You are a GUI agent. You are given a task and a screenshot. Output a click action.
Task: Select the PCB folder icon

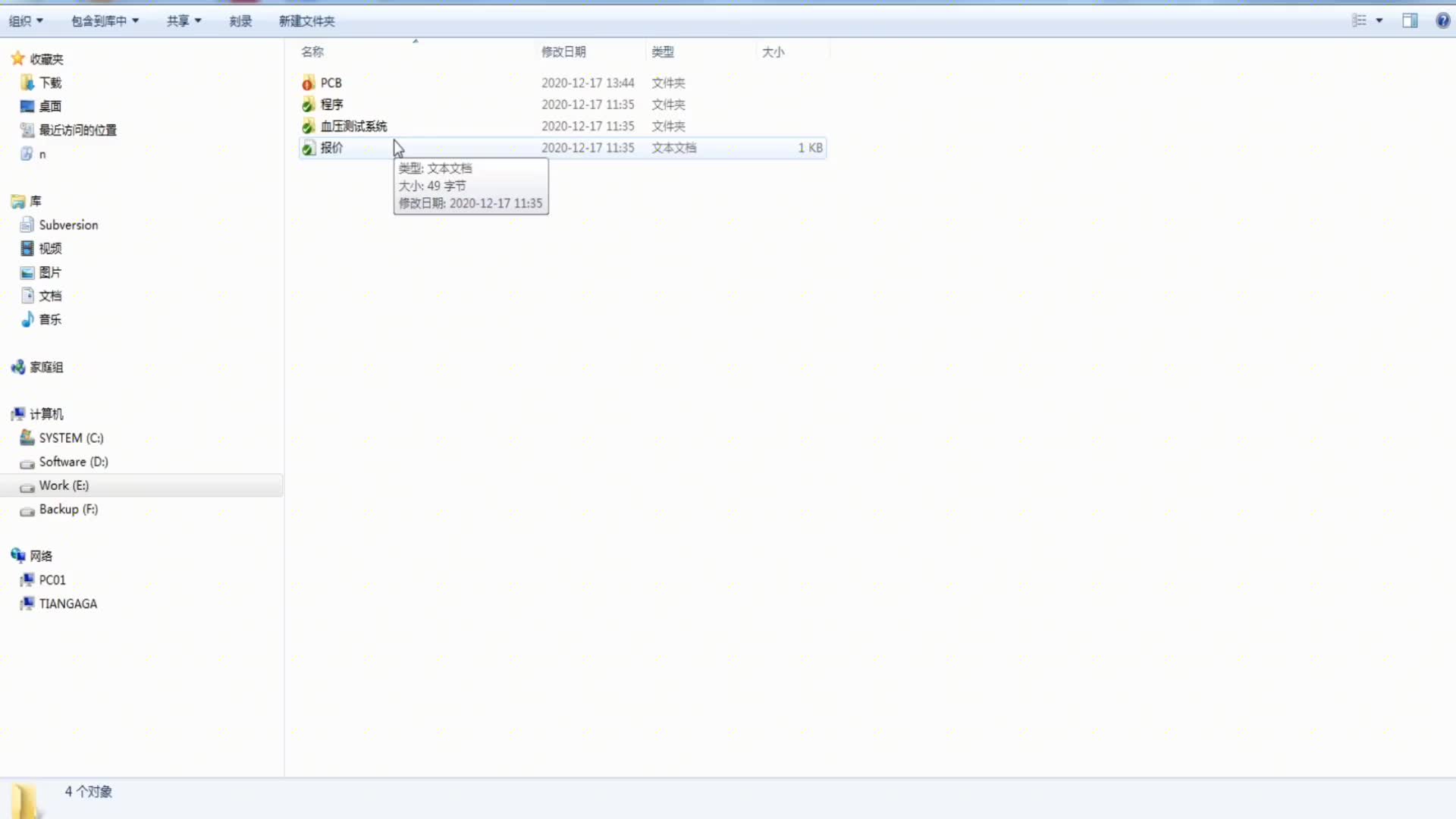point(308,83)
